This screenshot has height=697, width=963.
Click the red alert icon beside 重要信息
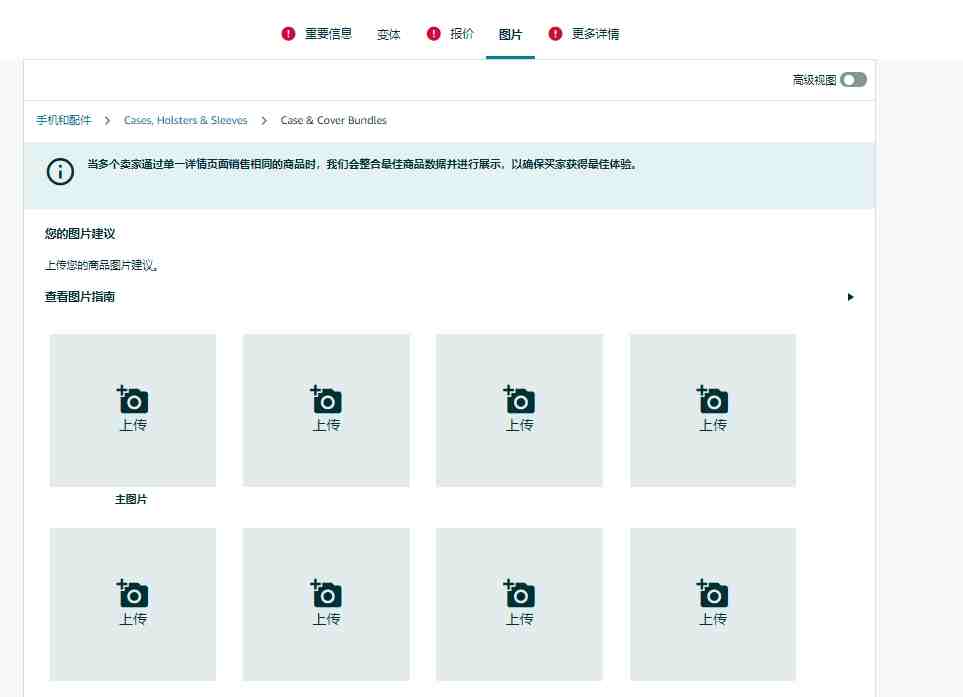288,34
